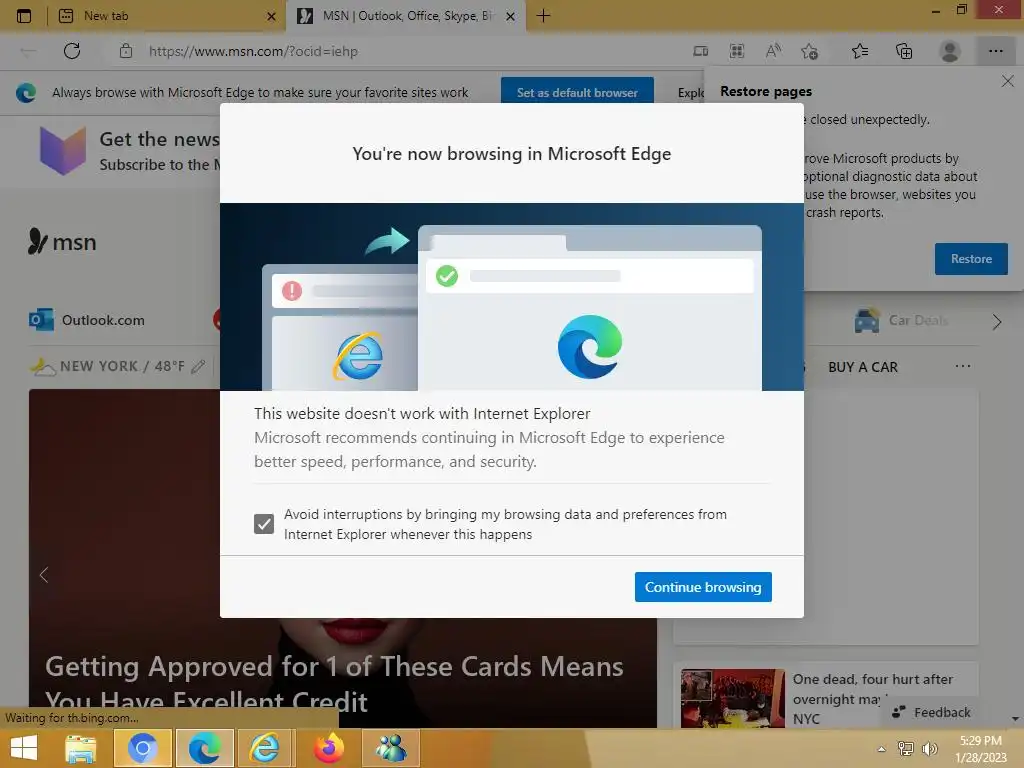Go to previous slide with left arrow

44,575
